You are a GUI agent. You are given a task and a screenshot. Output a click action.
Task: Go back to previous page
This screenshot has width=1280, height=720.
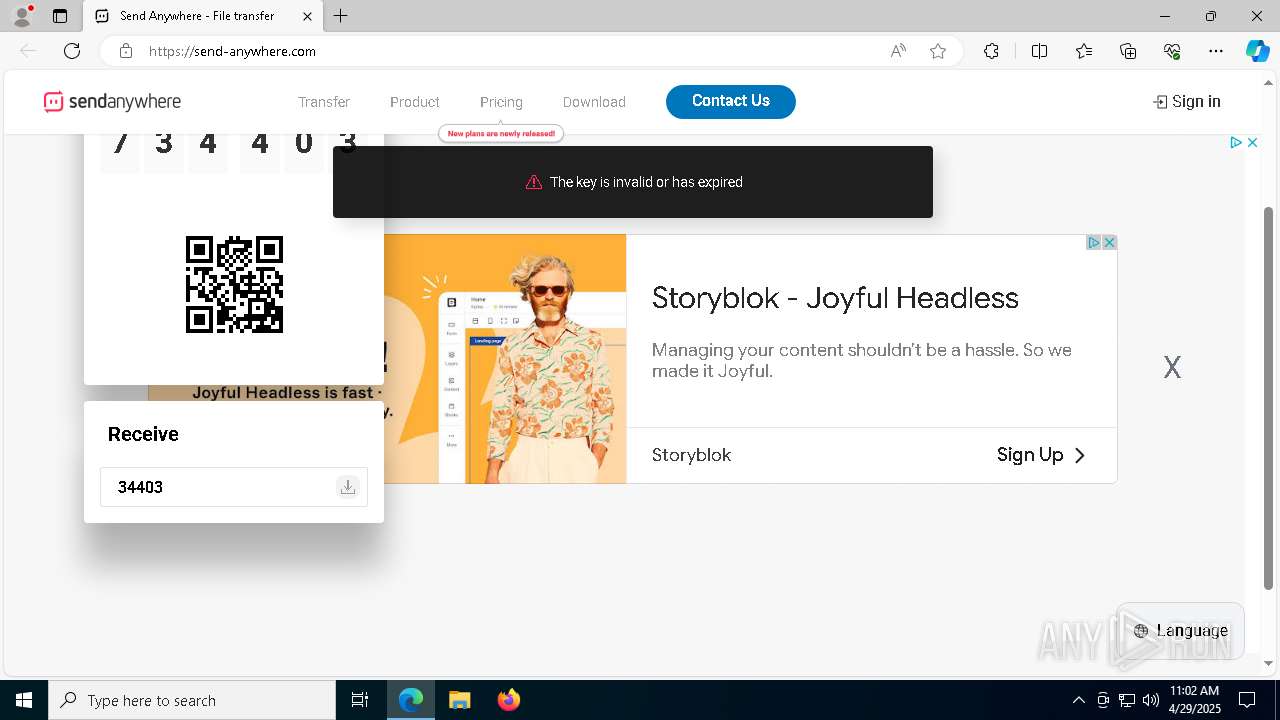click(x=28, y=51)
